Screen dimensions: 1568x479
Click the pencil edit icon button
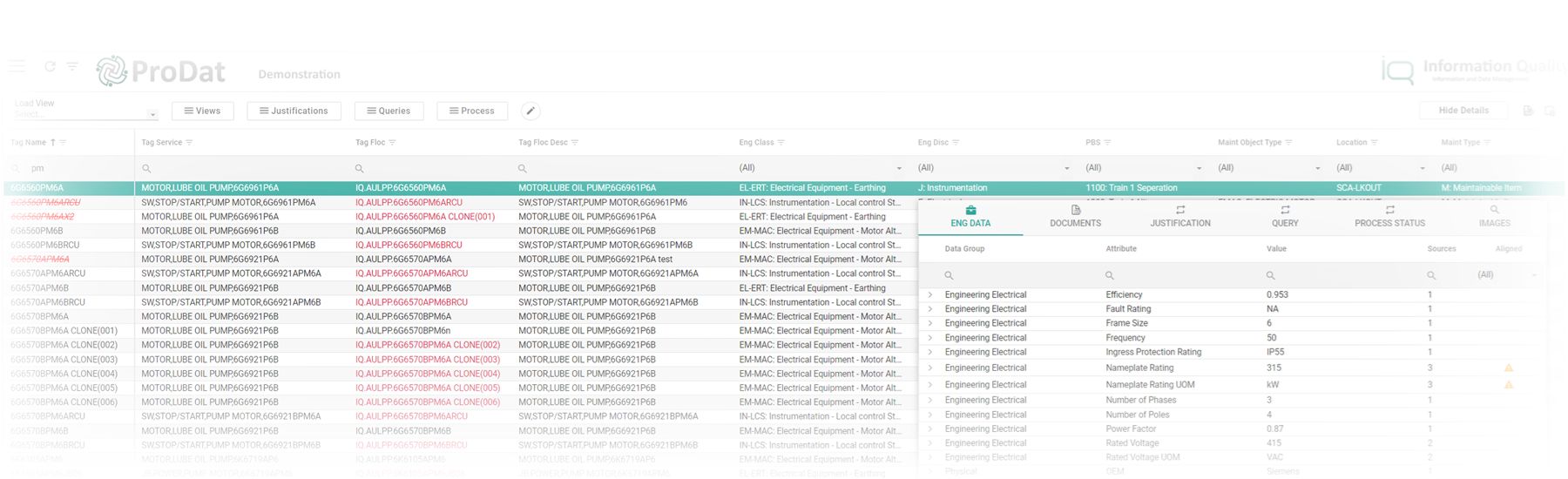point(530,111)
